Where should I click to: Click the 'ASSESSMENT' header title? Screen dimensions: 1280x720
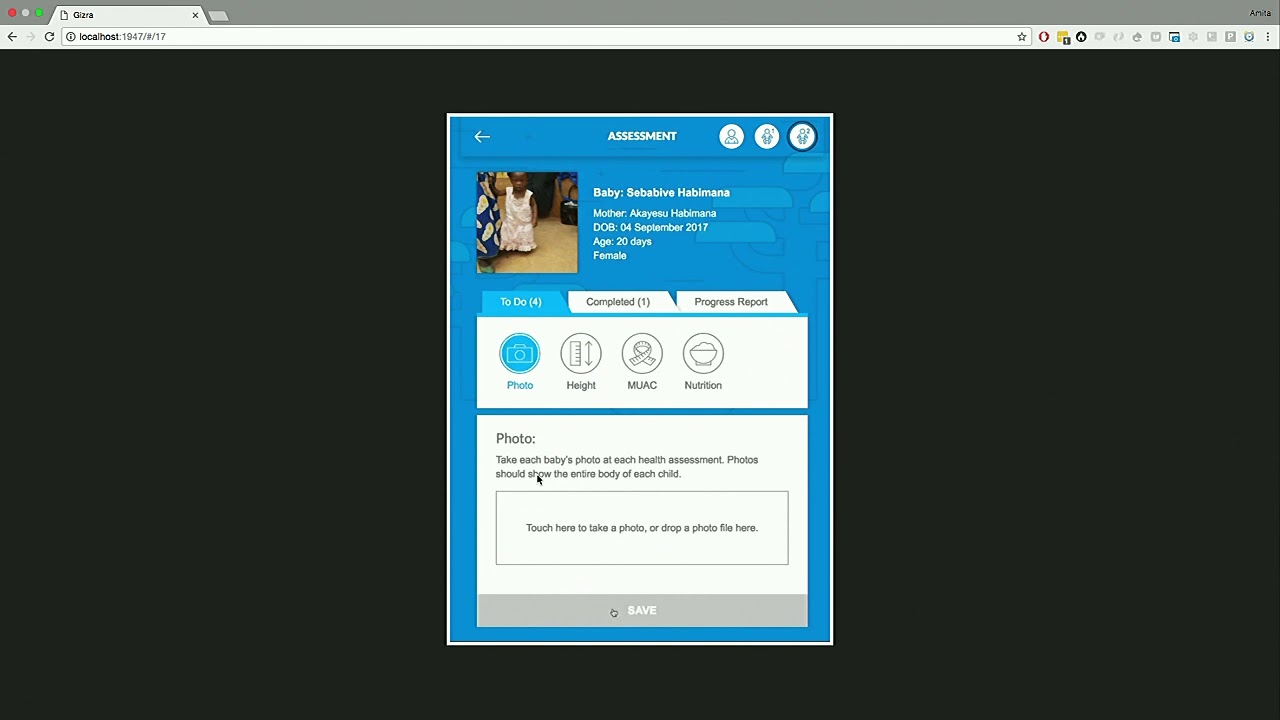pyautogui.click(x=642, y=136)
